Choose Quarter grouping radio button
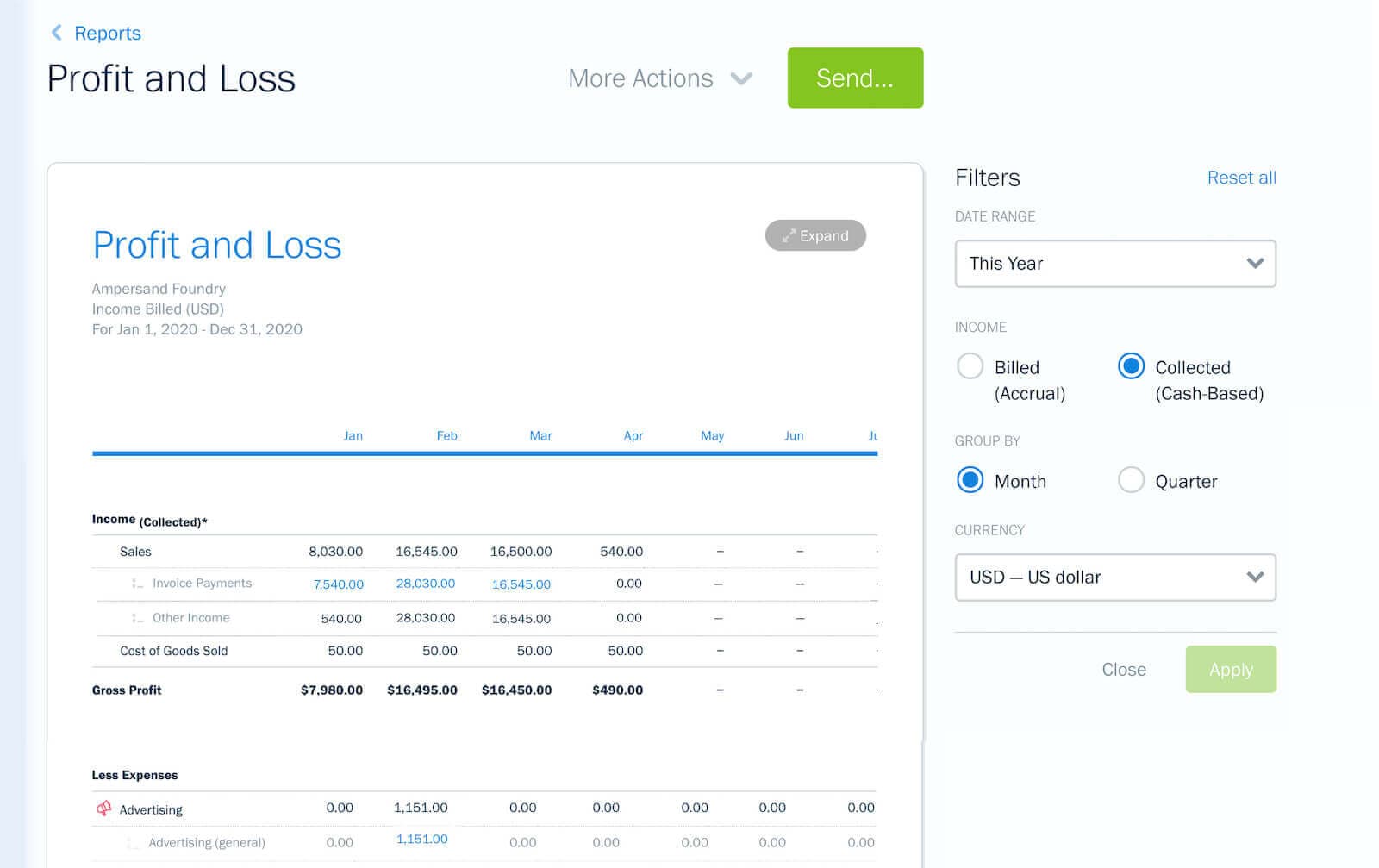Image resolution: width=1379 pixels, height=868 pixels. coord(1131,480)
